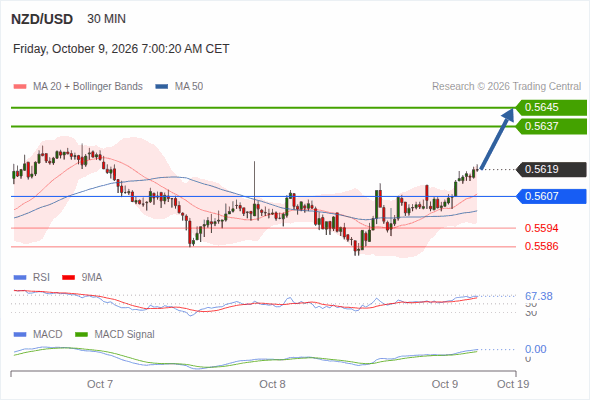
Task: Click the red 9MA legend swatch
Action: (68, 278)
